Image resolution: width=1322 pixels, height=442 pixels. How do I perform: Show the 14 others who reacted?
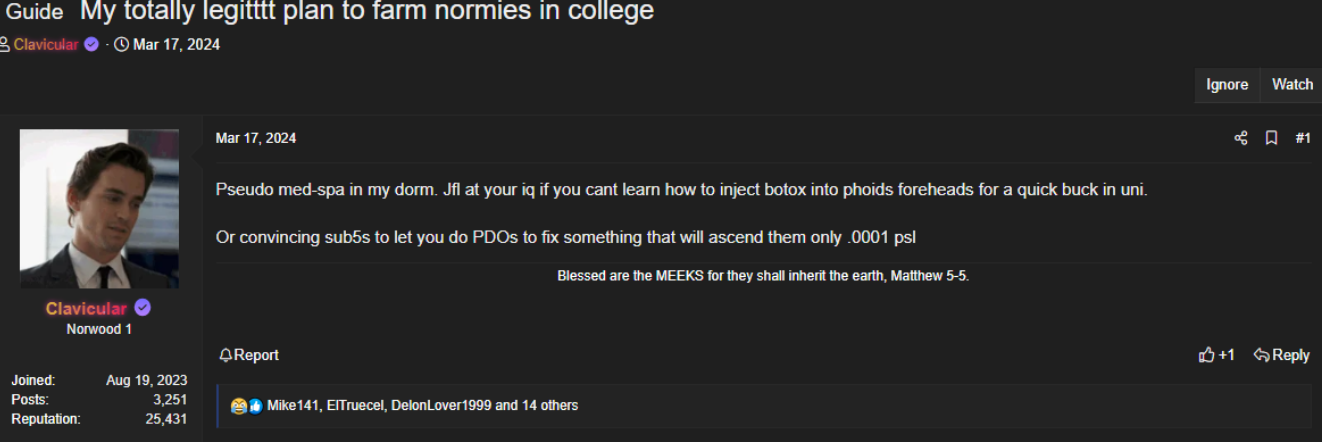pyautogui.click(x=549, y=406)
